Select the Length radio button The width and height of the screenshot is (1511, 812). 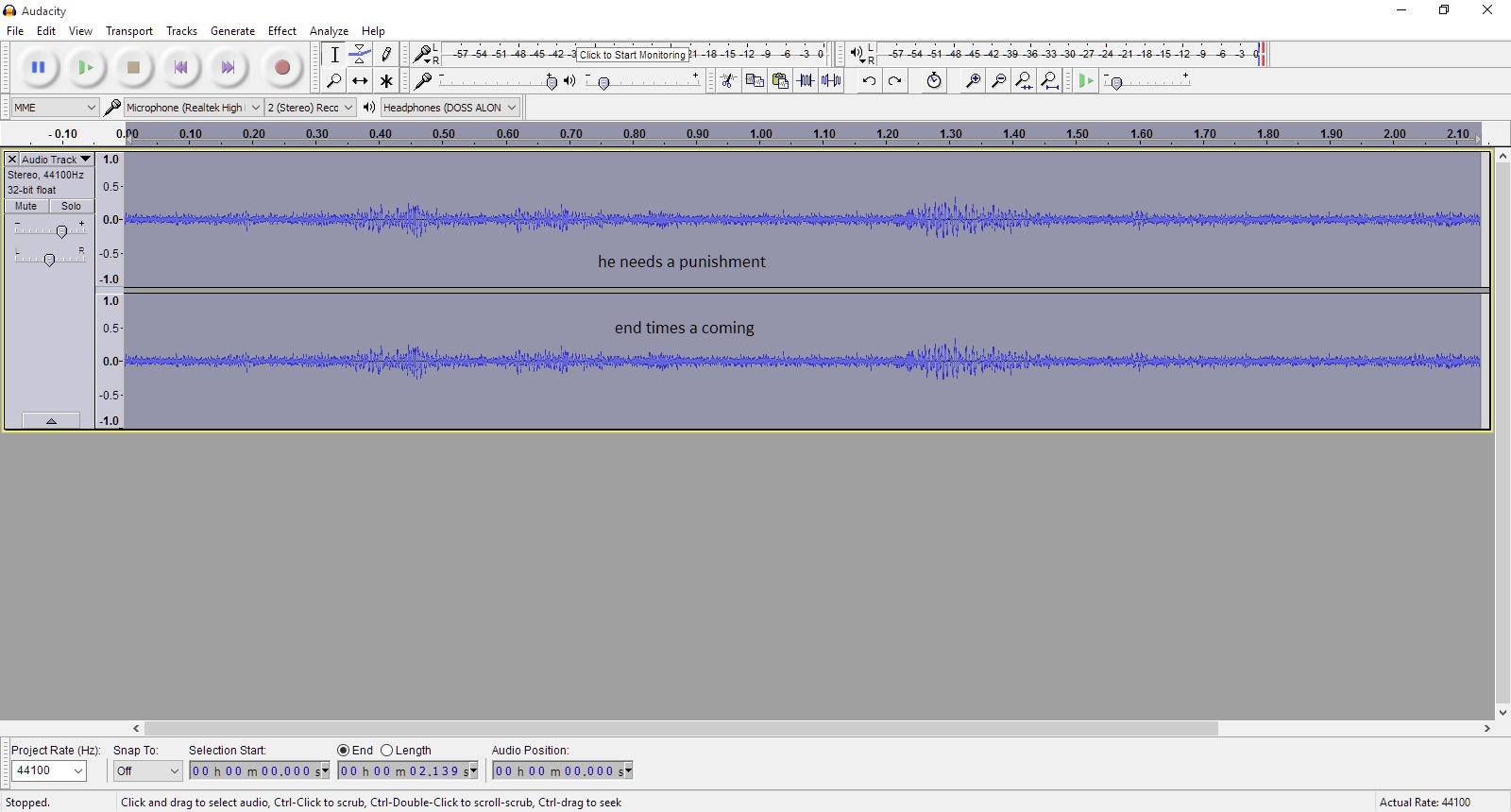[386, 751]
